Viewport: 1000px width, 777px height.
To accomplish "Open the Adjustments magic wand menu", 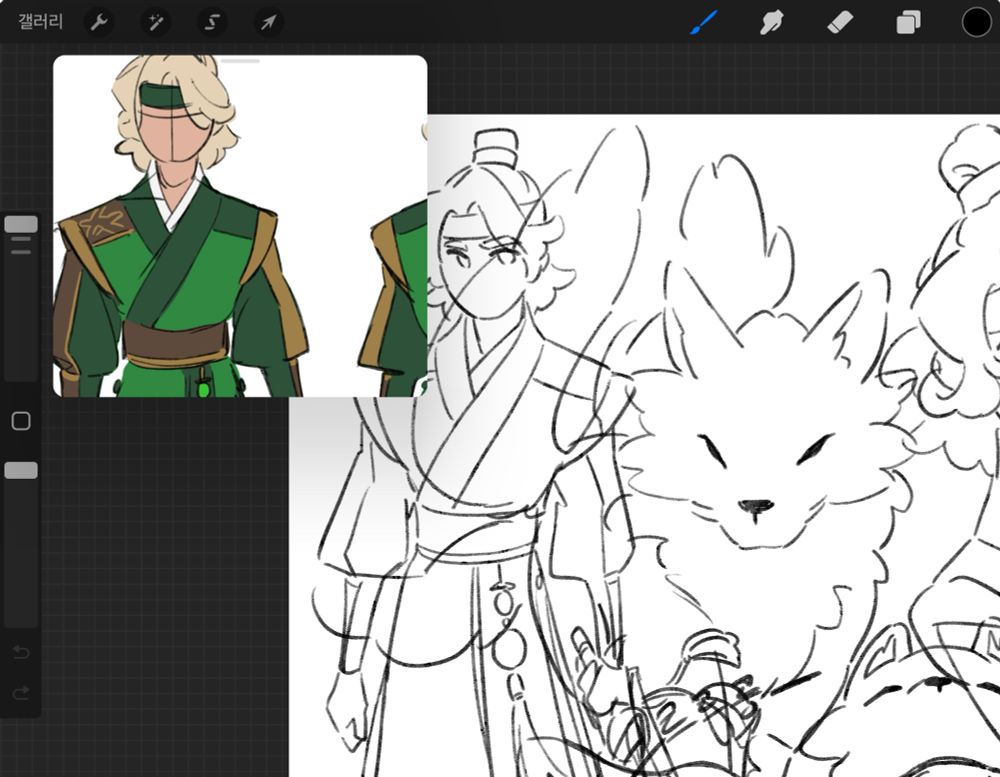I will [155, 22].
